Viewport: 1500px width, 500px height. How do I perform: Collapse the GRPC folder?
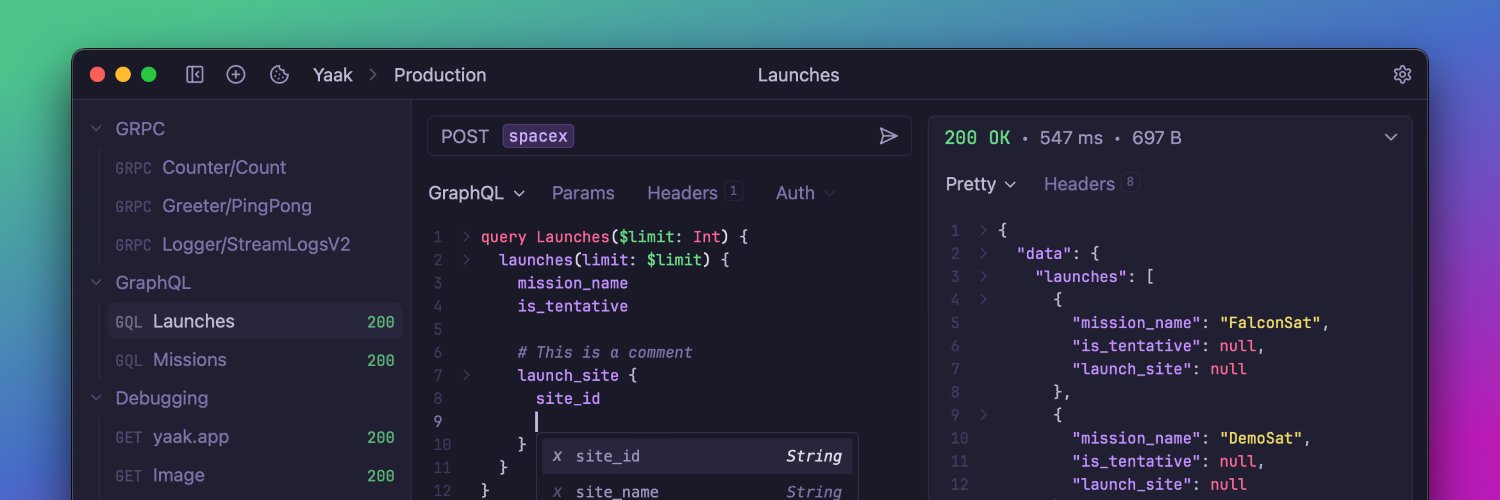coord(96,129)
